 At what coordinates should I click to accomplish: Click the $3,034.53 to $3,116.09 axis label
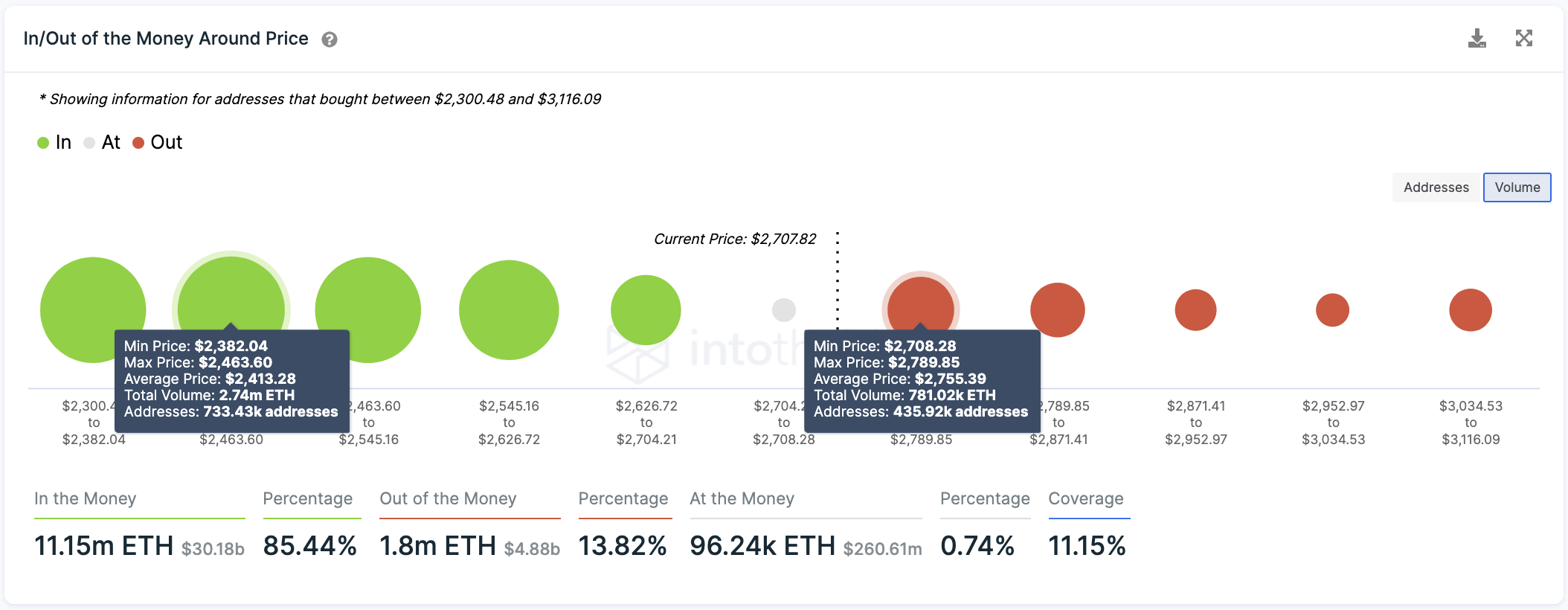coord(1471,423)
